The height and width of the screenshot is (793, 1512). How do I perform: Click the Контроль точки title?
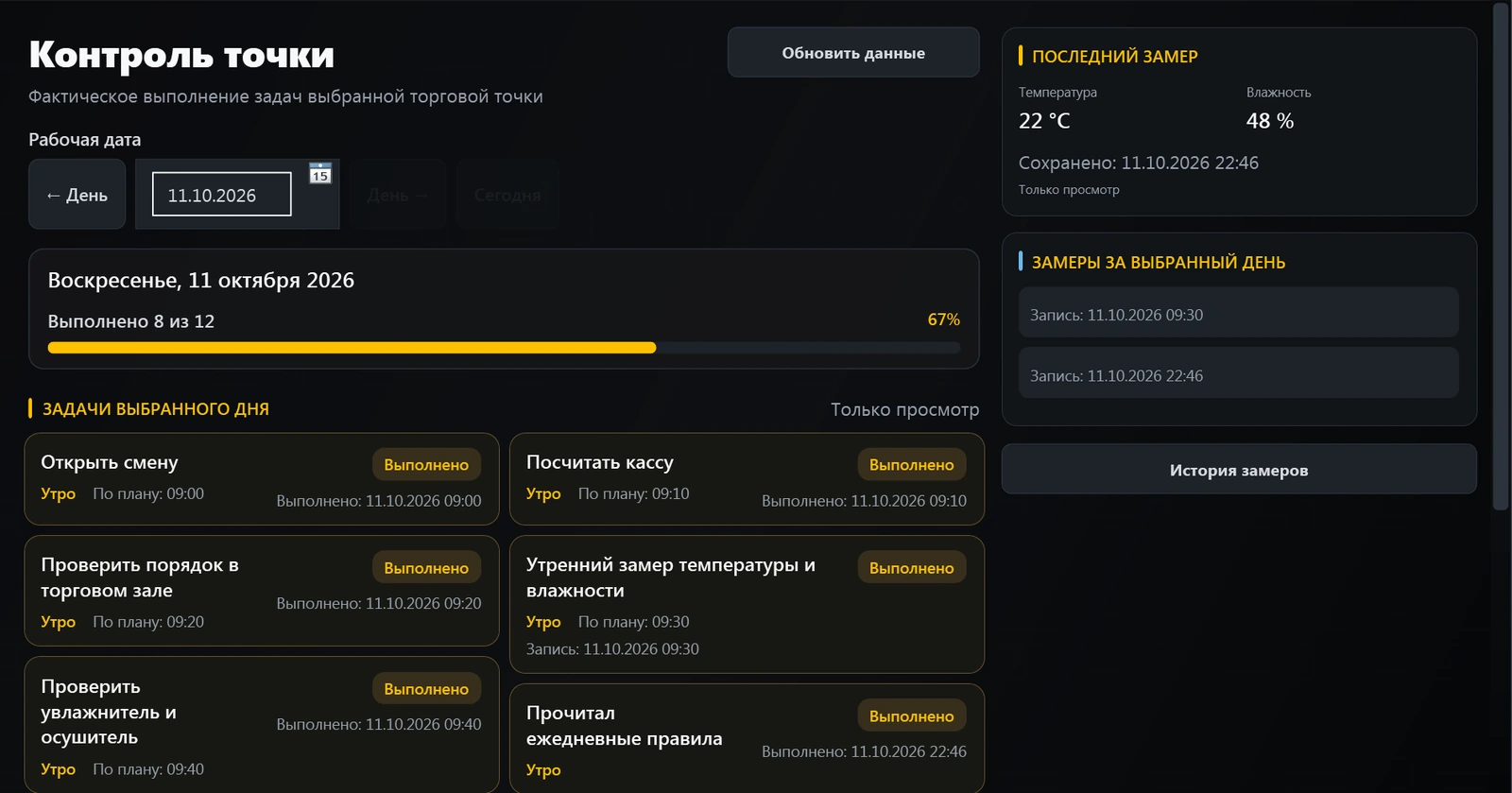(x=181, y=55)
